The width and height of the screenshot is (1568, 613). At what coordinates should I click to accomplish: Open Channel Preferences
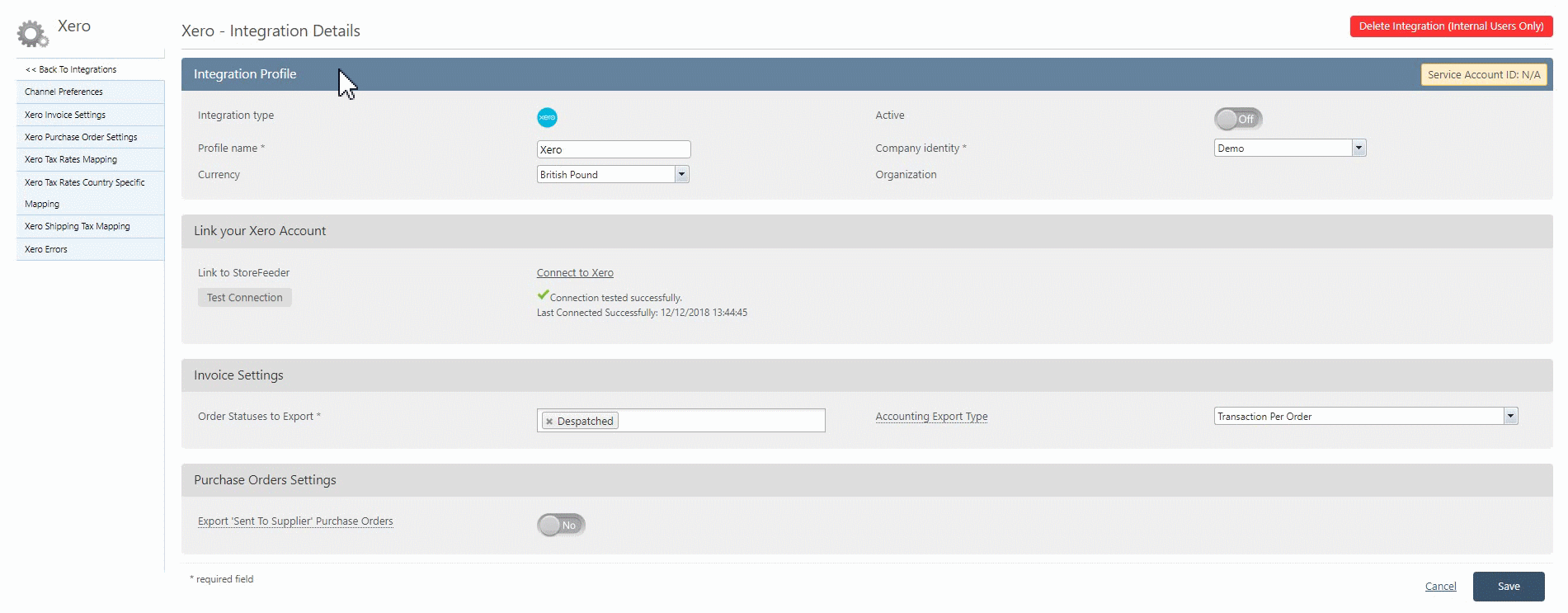coord(90,92)
